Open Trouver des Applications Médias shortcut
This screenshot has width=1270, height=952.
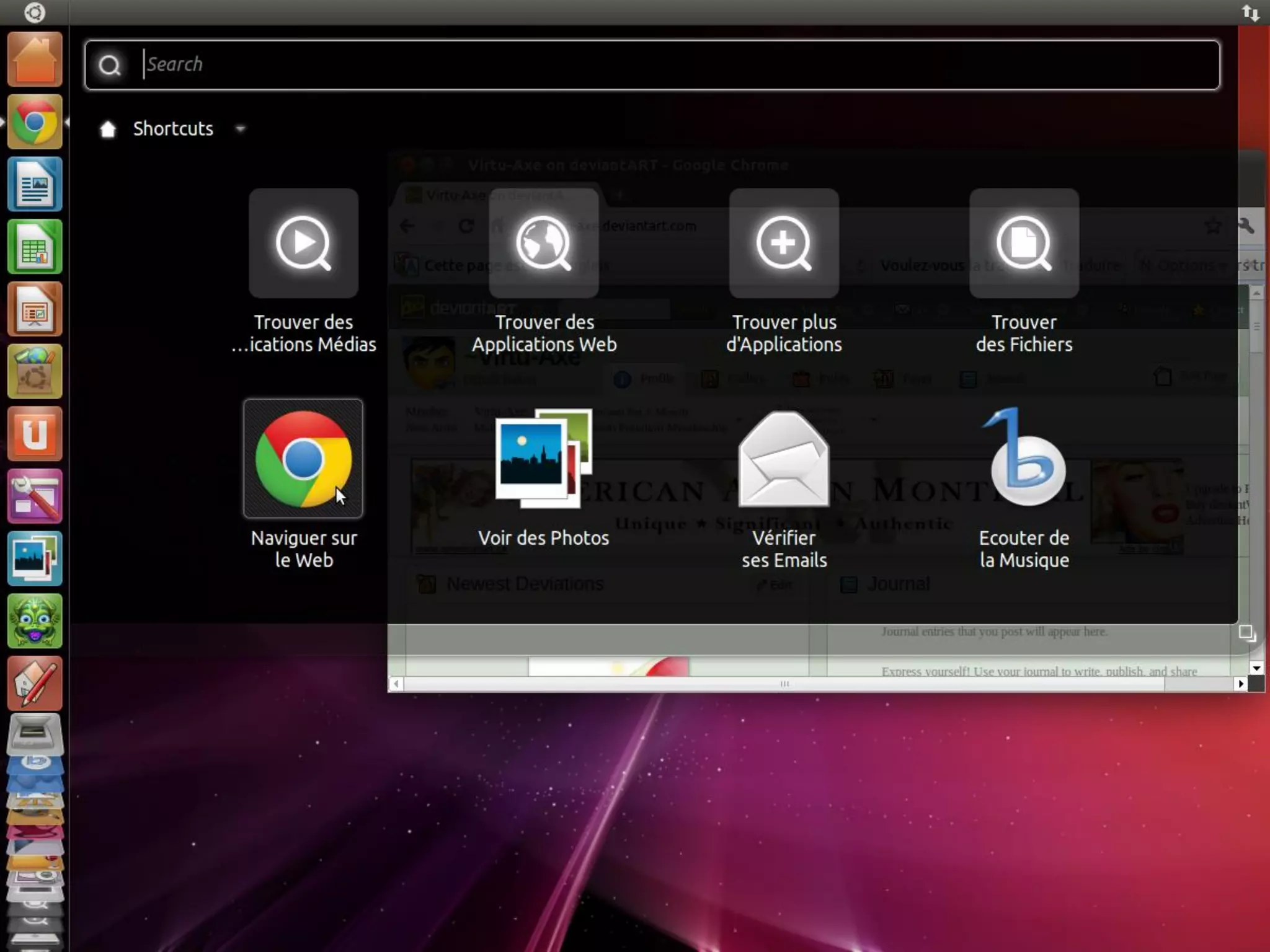pyautogui.click(x=303, y=243)
